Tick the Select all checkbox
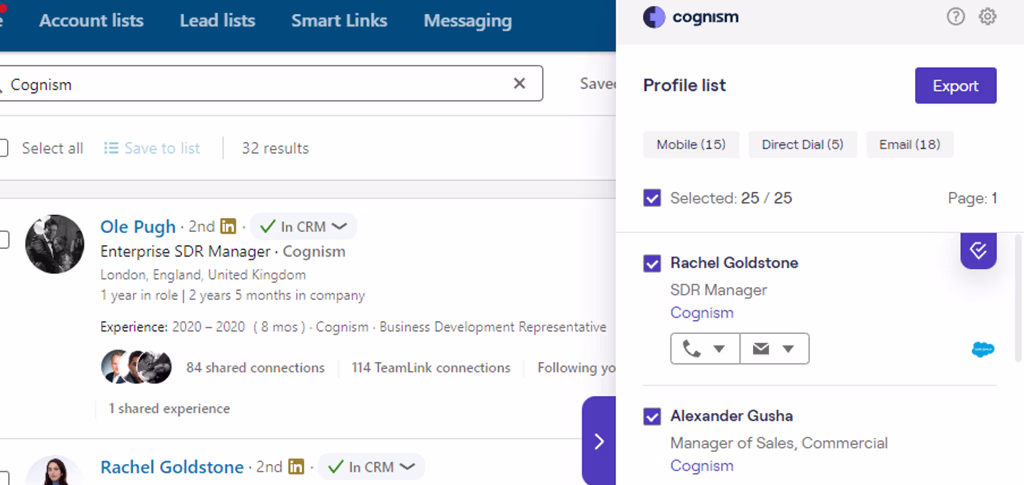This screenshot has height=485, width=1024. point(3,148)
